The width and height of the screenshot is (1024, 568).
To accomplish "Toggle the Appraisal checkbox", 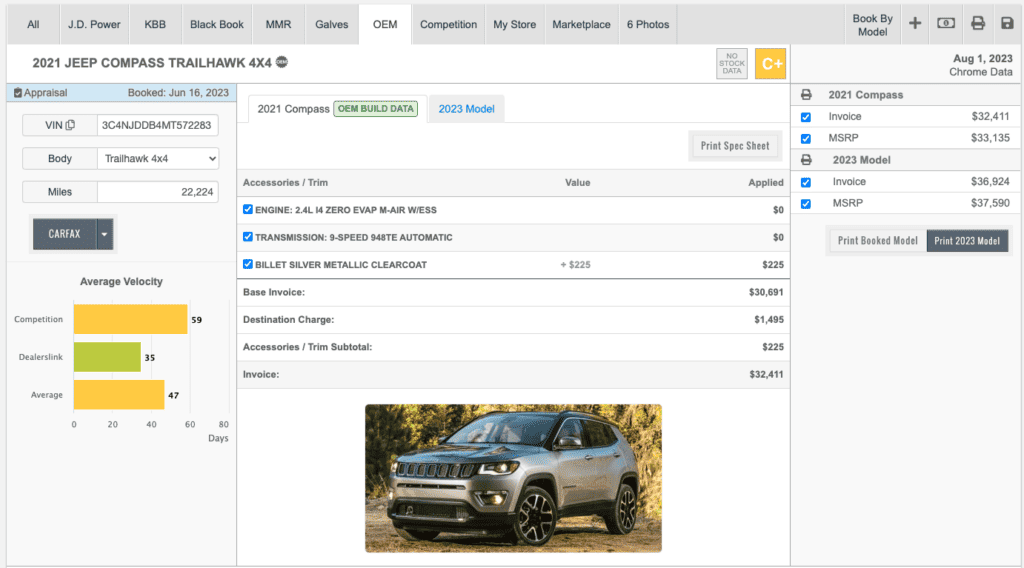I will pyautogui.click(x=18, y=93).
